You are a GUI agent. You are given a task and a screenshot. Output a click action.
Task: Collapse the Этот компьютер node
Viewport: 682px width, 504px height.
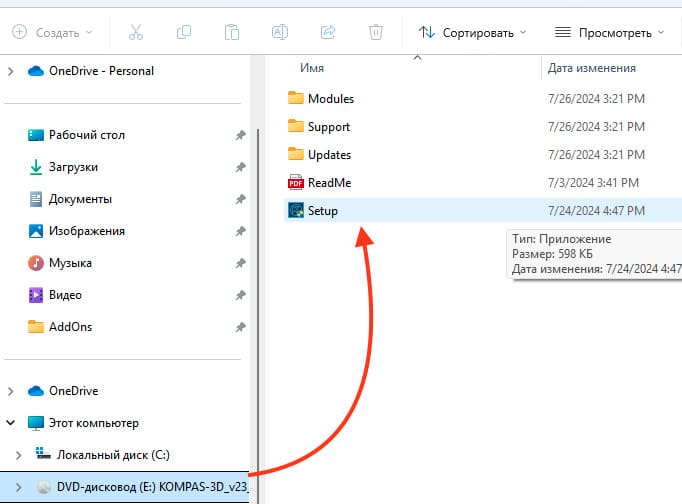click(10, 423)
